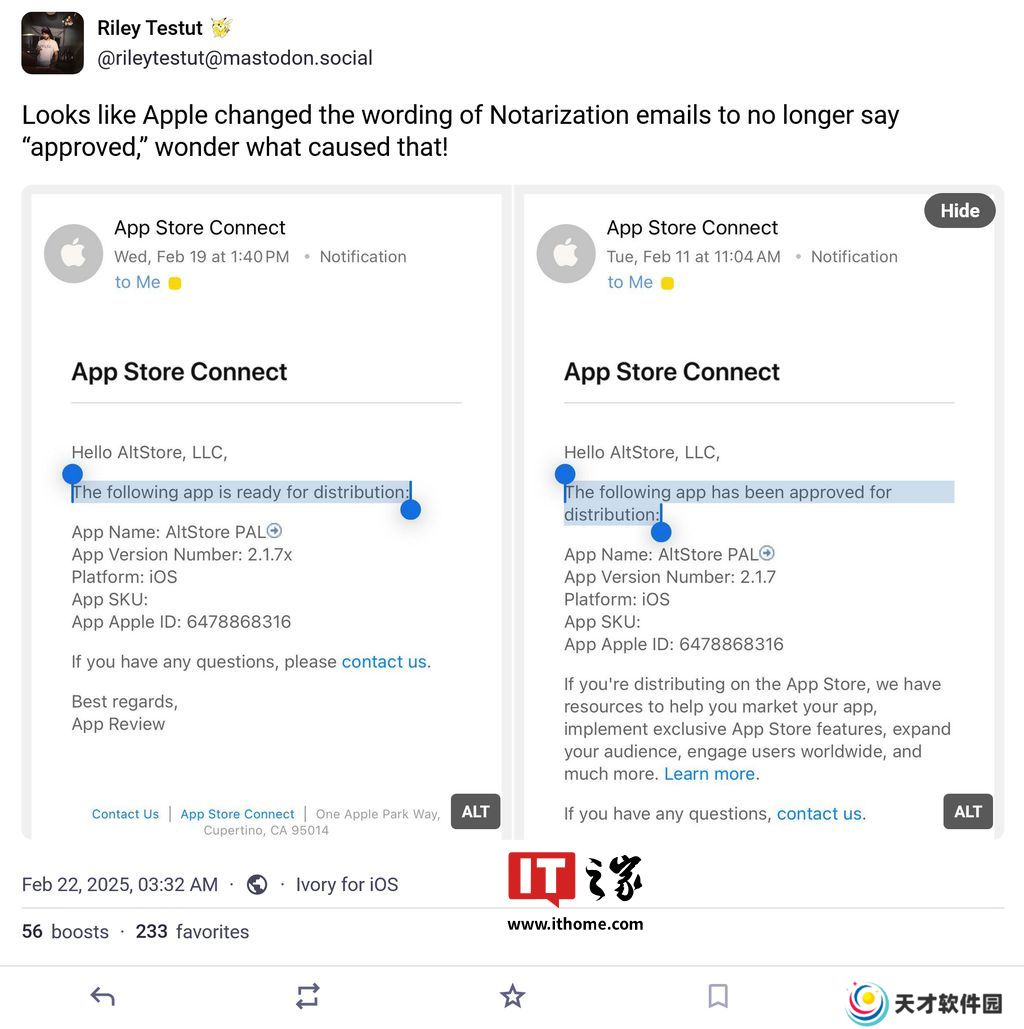The image size is (1024, 1029).
Task: Bookmark this post
Action: [x=718, y=996]
